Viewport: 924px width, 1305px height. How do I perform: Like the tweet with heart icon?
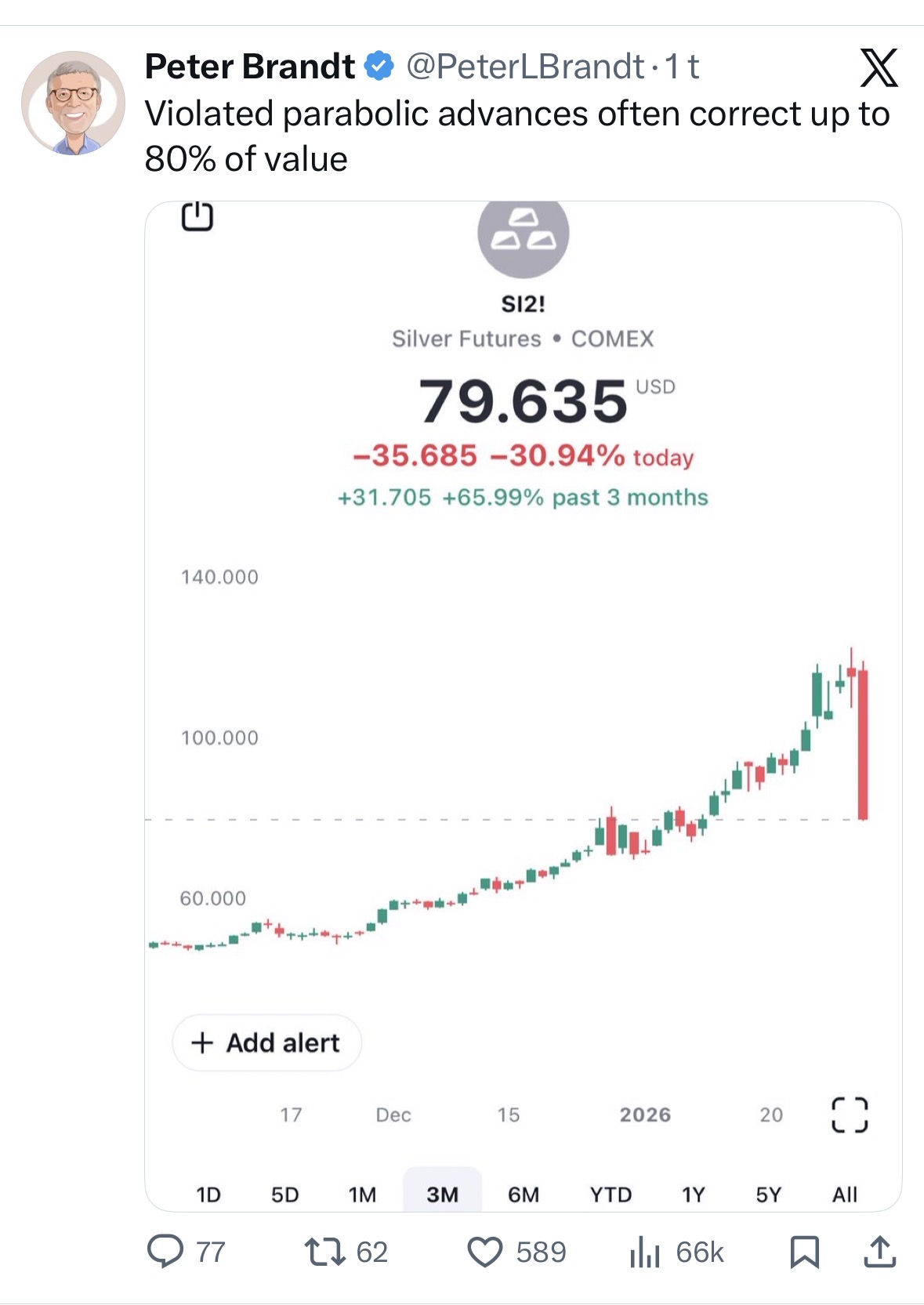485,1252
